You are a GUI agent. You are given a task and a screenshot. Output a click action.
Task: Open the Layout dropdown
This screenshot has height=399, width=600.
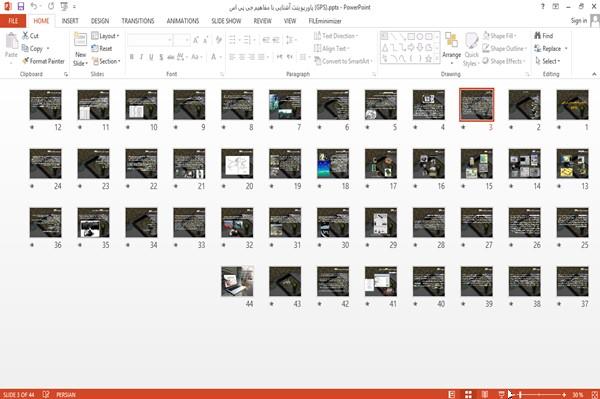click(x=105, y=36)
